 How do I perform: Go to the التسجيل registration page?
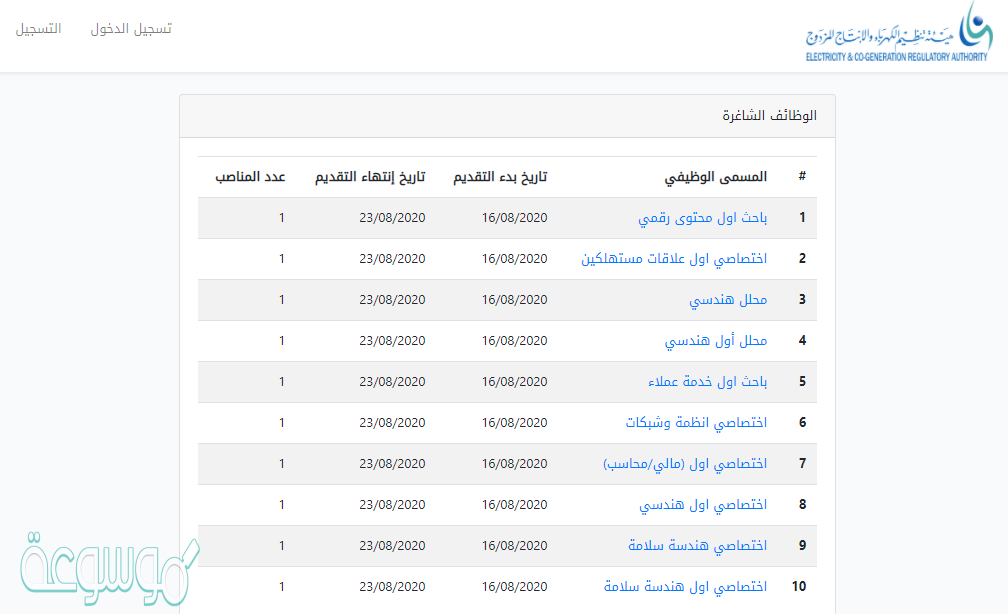(38, 29)
